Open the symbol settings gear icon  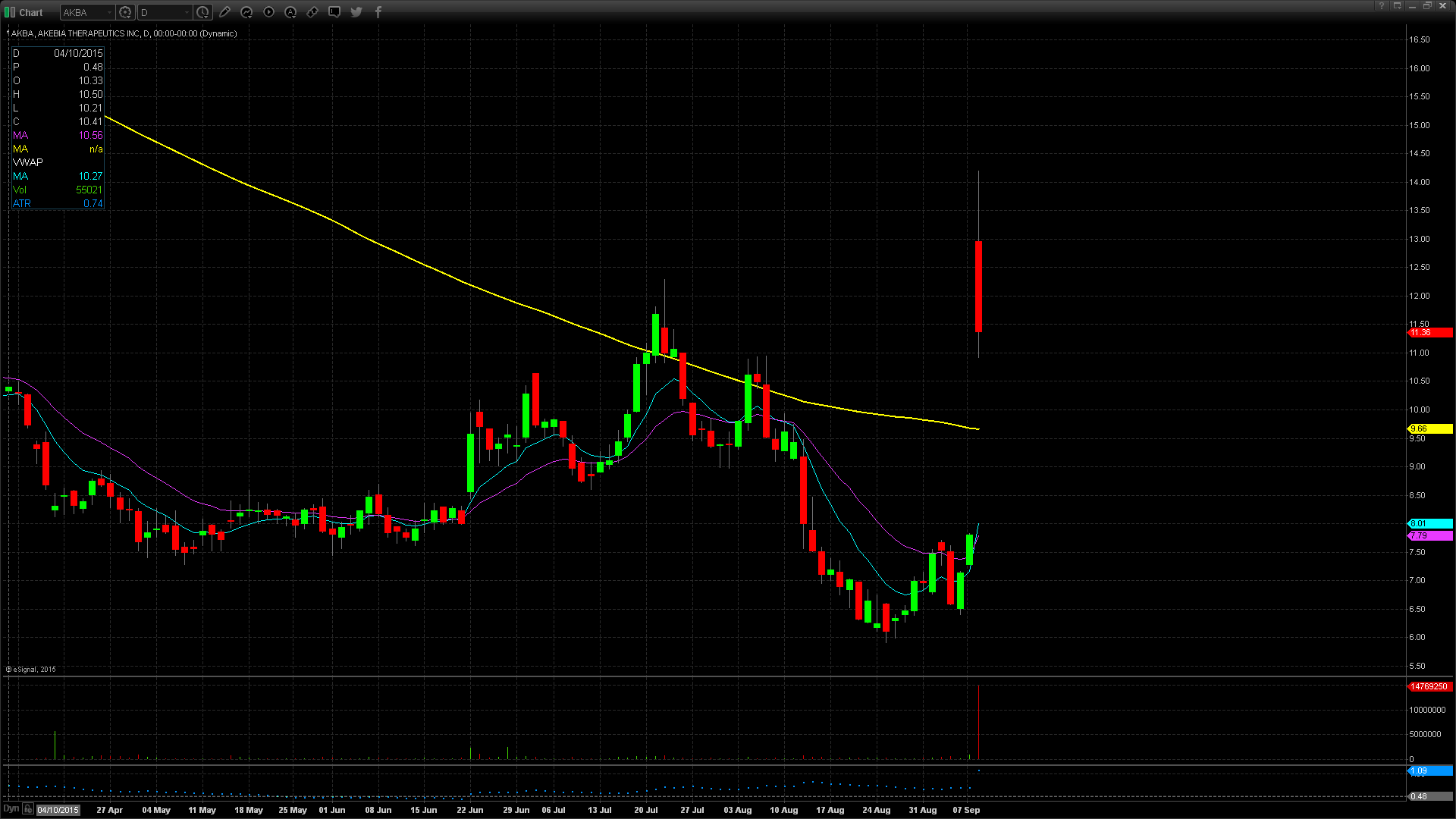coord(126,12)
